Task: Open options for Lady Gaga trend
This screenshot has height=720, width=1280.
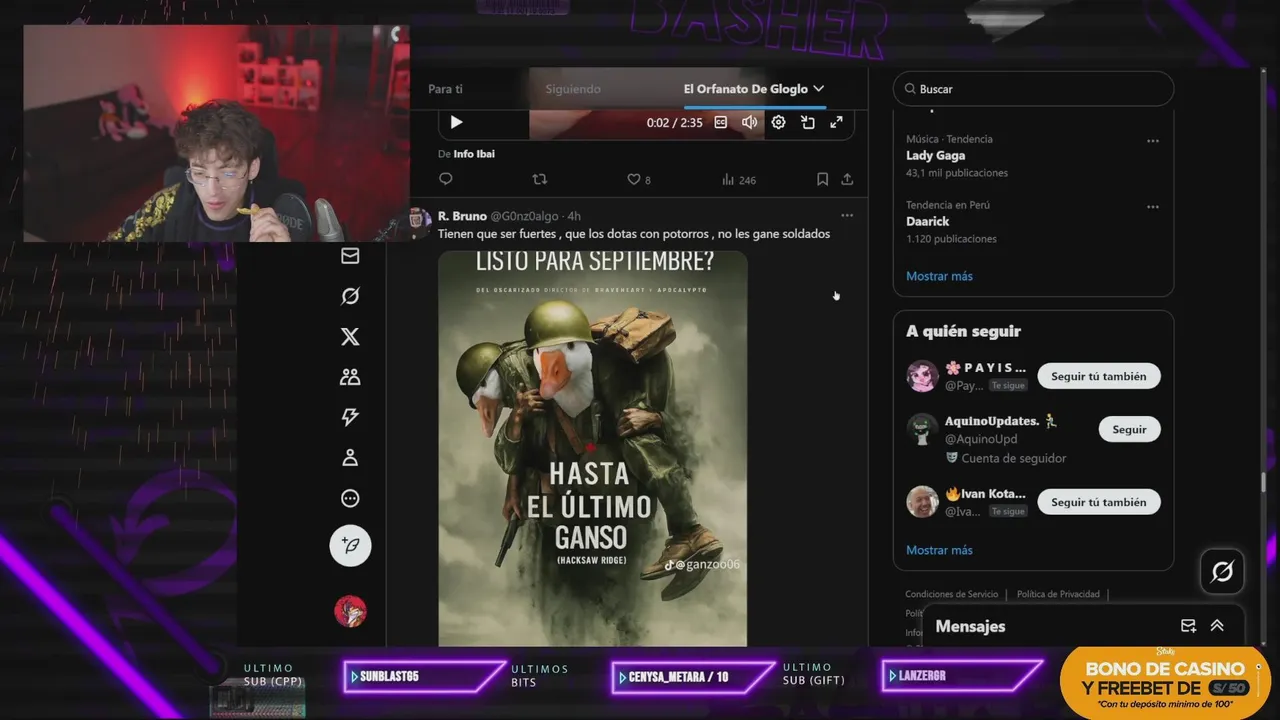Action: 1153,141
